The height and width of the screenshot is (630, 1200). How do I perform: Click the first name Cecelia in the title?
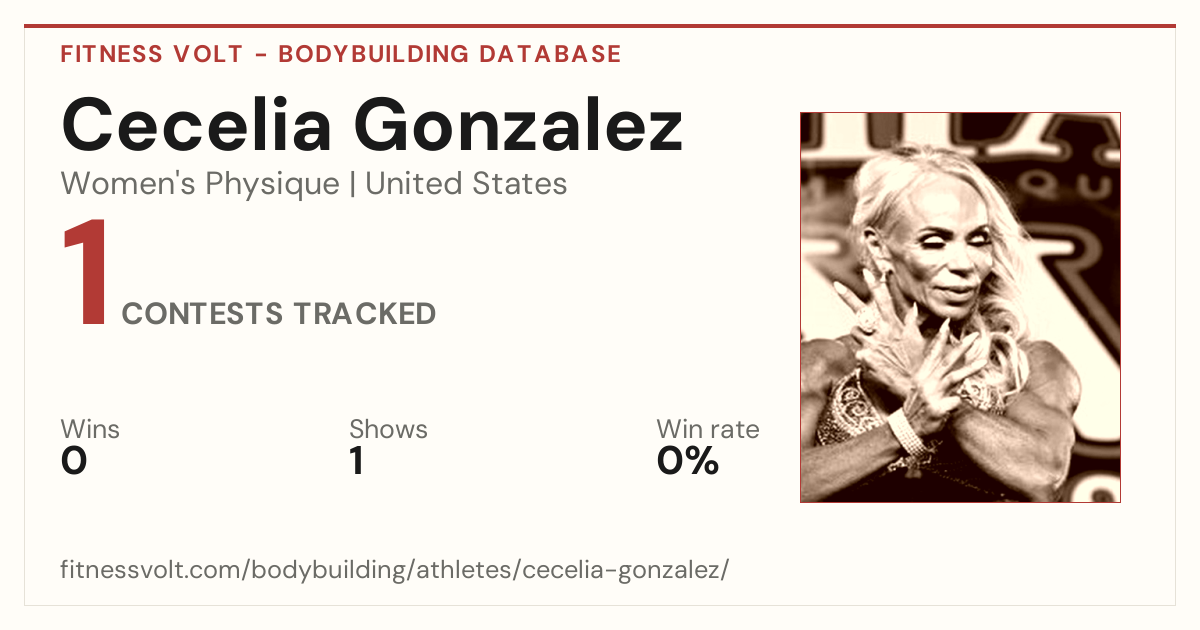(199, 124)
